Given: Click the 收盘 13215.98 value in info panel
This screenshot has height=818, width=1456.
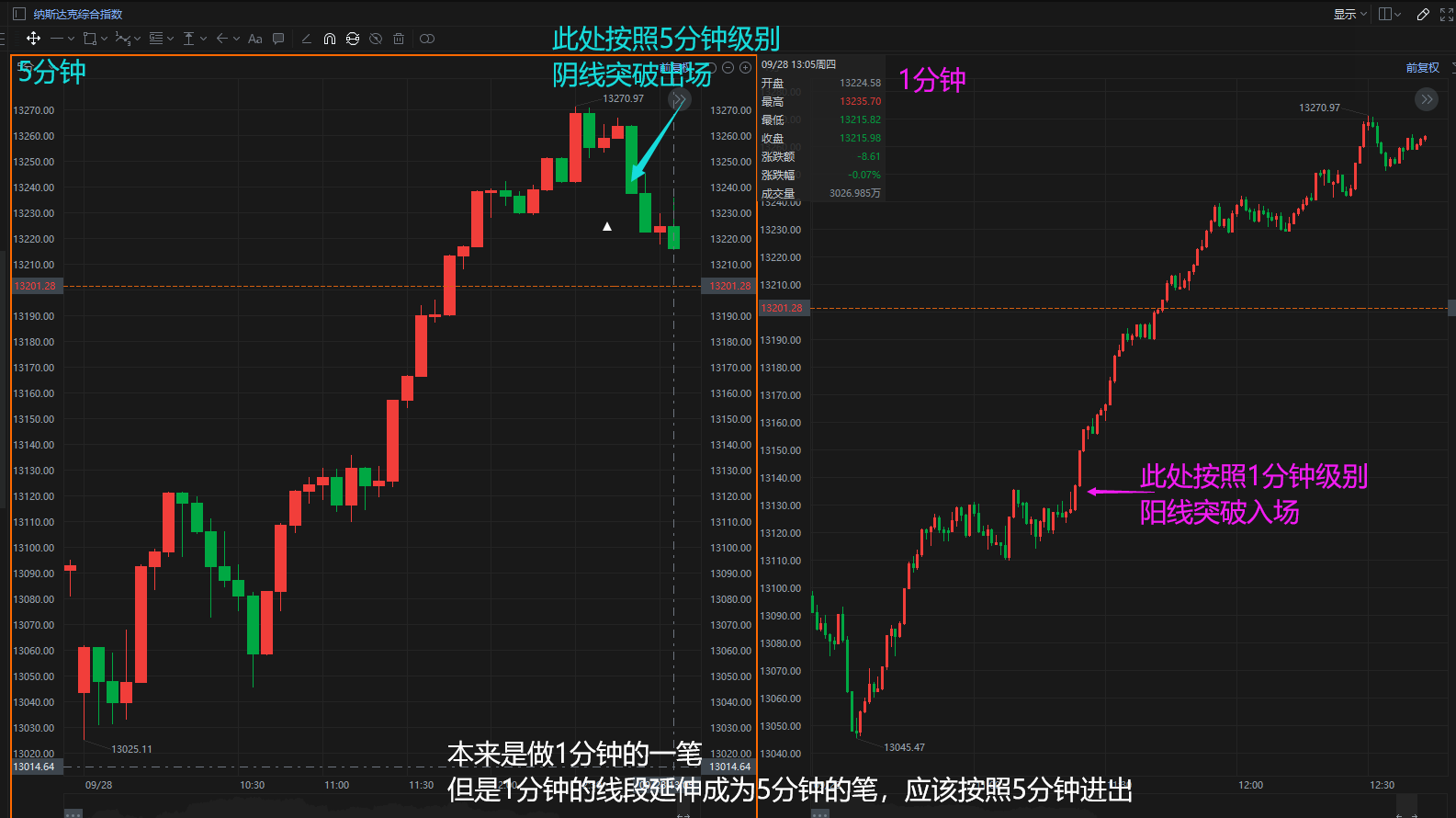Looking at the screenshot, I should pyautogui.click(x=860, y=138).
